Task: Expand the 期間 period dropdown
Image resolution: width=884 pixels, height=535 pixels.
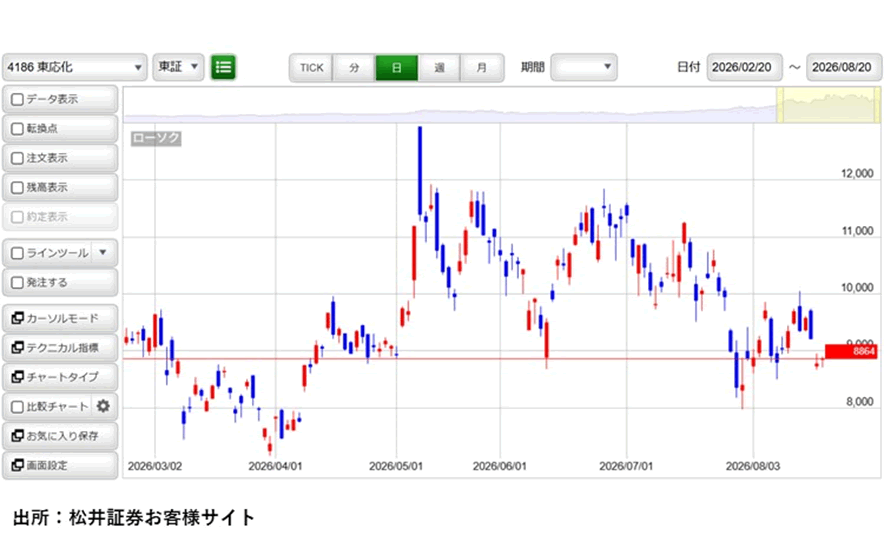Action: pyautogui.click(x=584, y=67)
